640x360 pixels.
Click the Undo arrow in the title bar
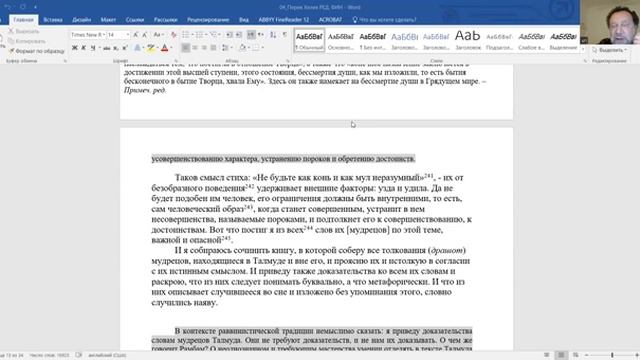coord(8,7)
